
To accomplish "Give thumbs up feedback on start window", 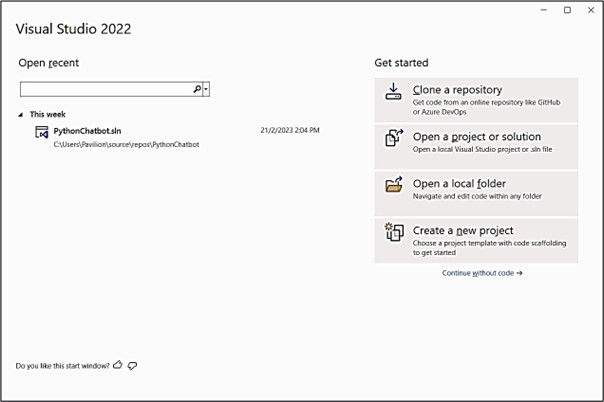I will [x=117, y=365].
